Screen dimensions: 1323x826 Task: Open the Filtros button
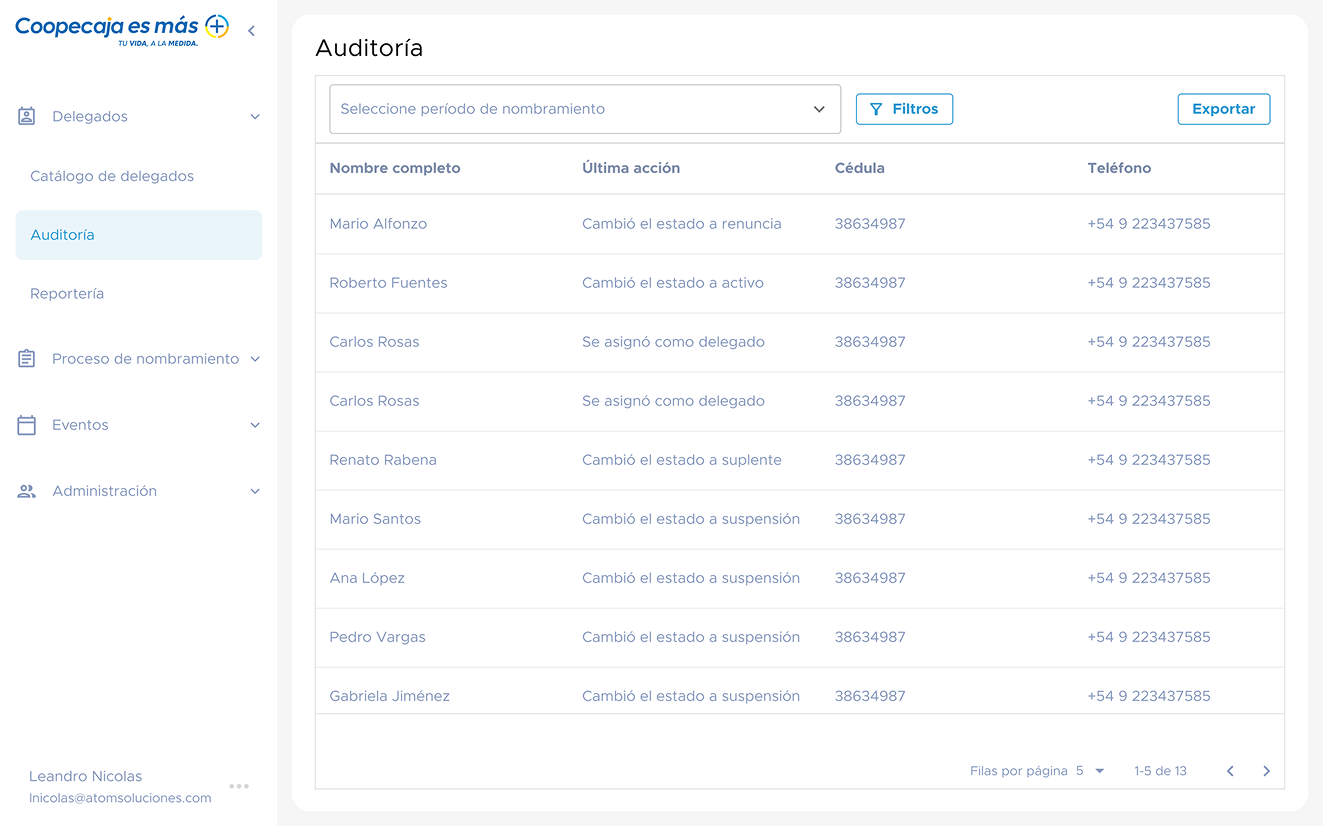tap(904, 109)
